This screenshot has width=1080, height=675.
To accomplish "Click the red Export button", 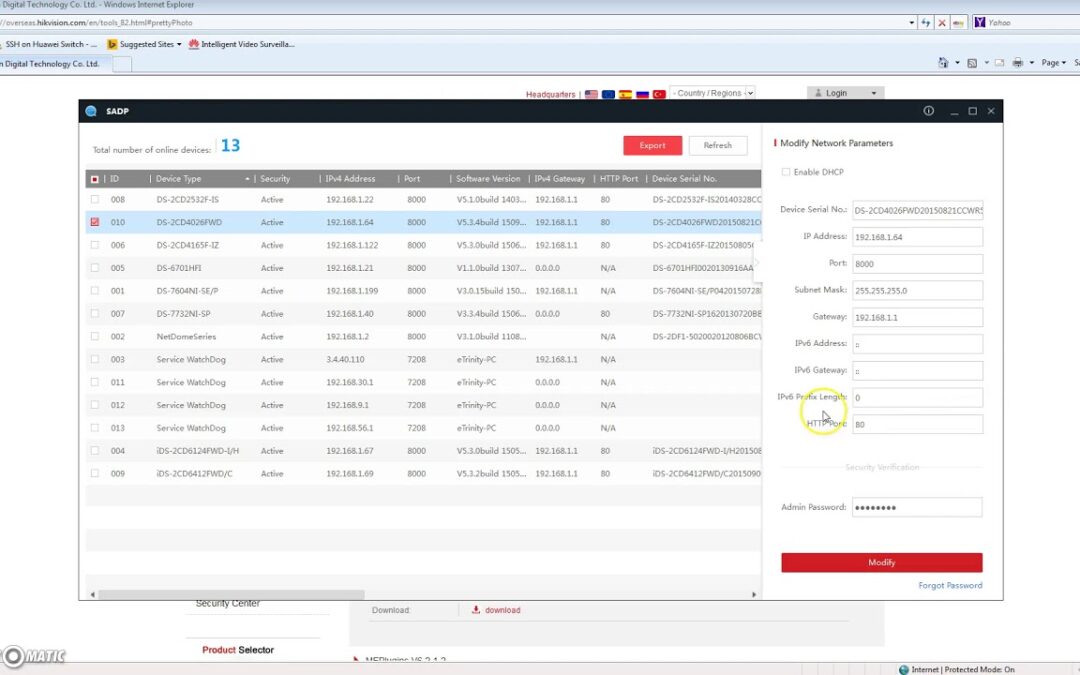I will (x=652, y=145).
